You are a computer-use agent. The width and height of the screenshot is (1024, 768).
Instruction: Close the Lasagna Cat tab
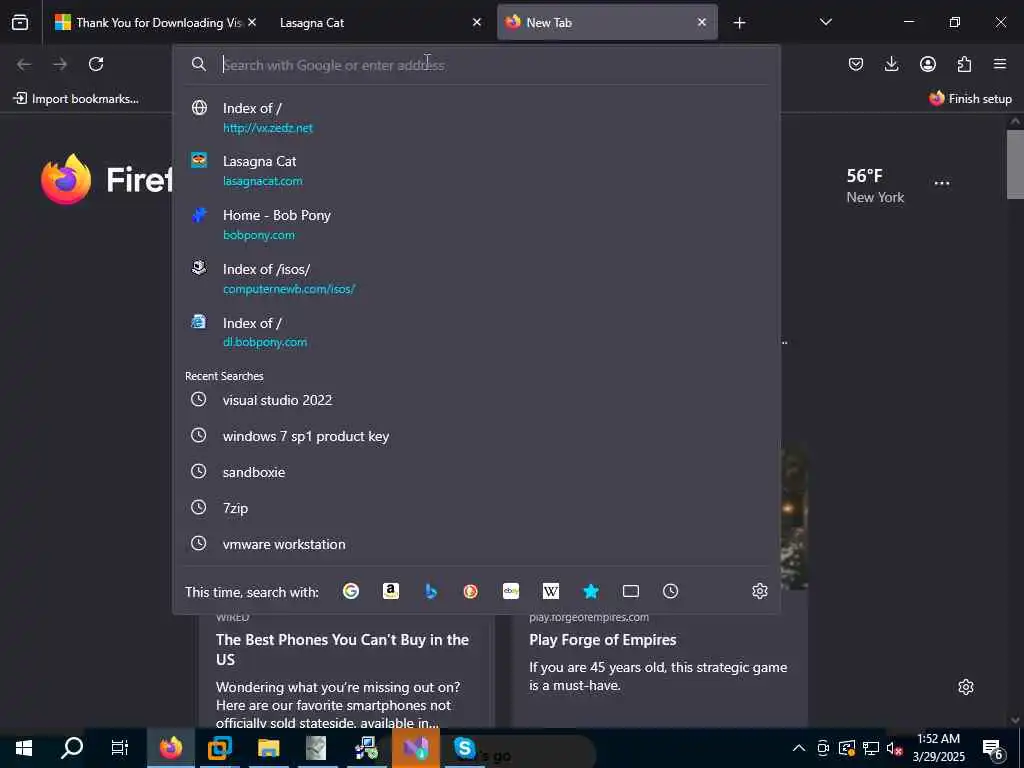[477, 22]
